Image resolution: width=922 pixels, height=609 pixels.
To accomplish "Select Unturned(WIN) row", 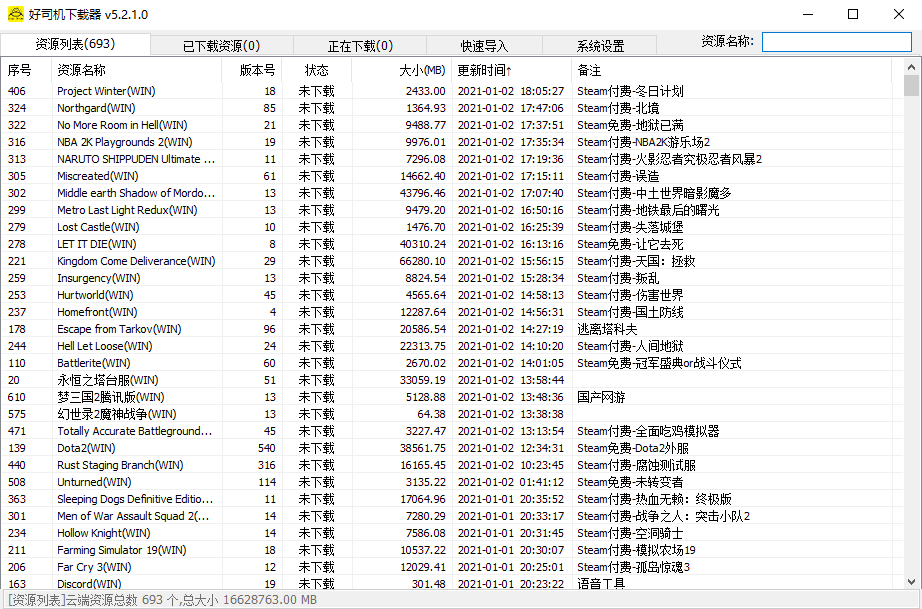I will coord(452,483).
